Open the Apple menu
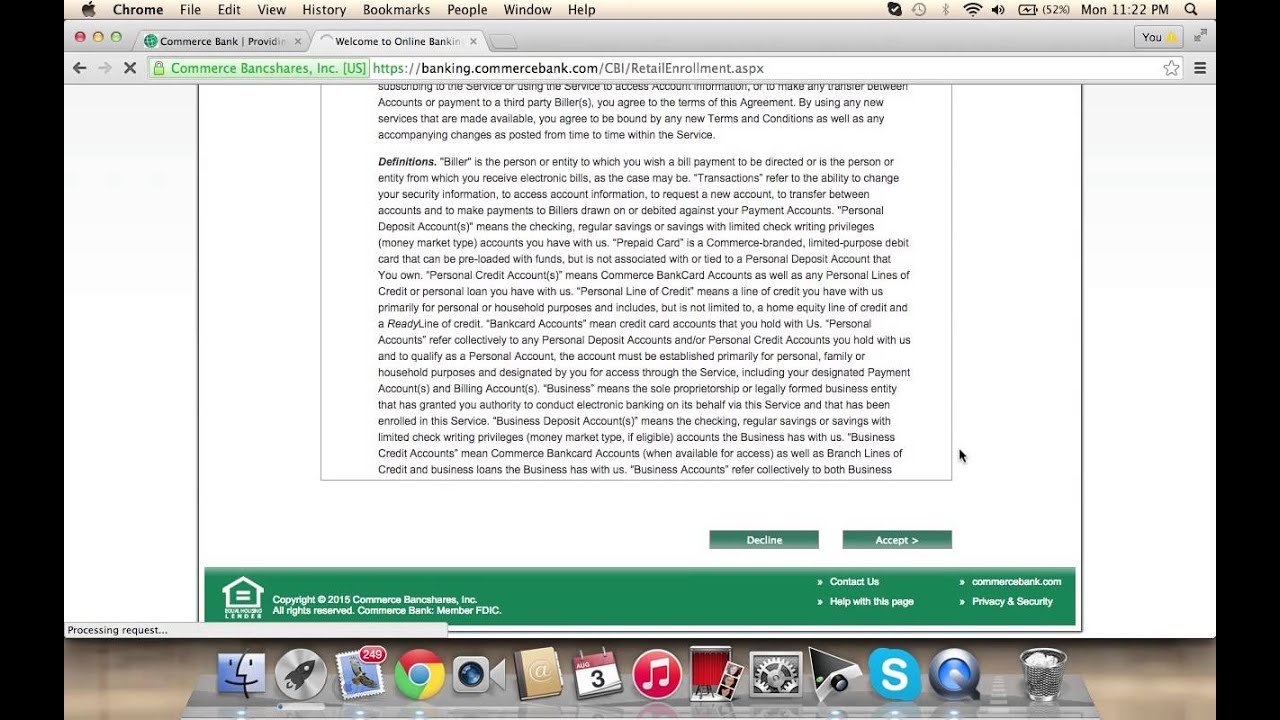 [88, 9]
